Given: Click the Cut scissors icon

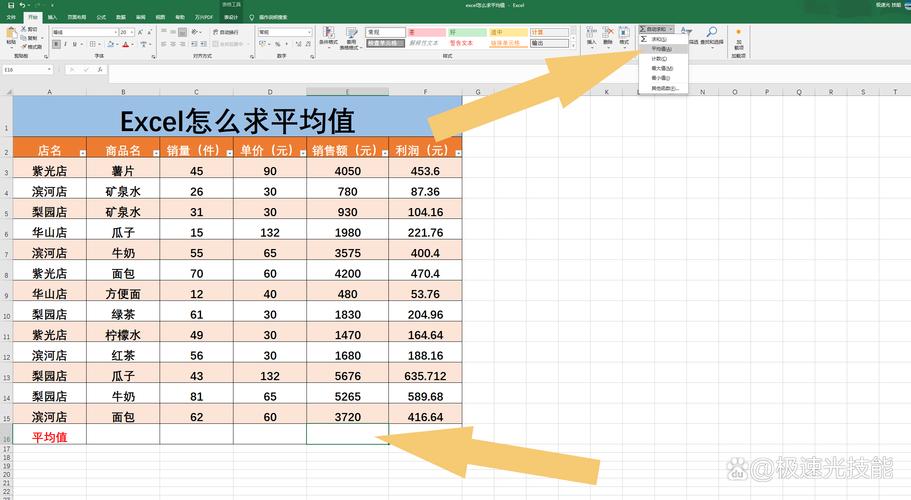Looking at the screenshot, I should (x=24, y=29).
